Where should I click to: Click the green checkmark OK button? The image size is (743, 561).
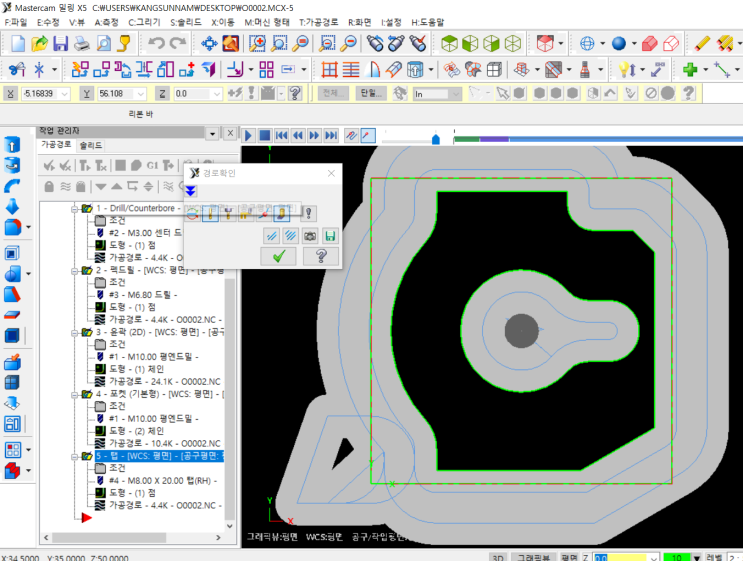278,257
